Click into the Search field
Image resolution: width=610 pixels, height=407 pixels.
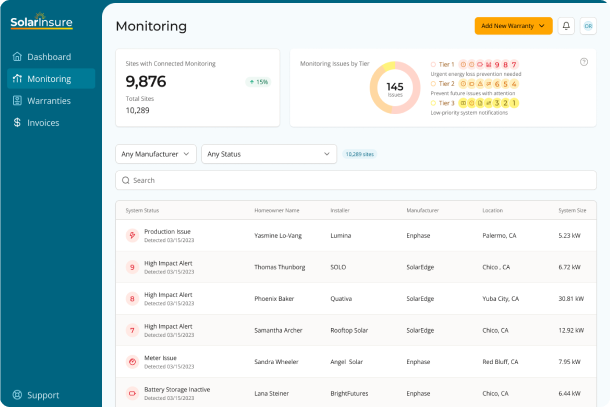tap(356, 180)
